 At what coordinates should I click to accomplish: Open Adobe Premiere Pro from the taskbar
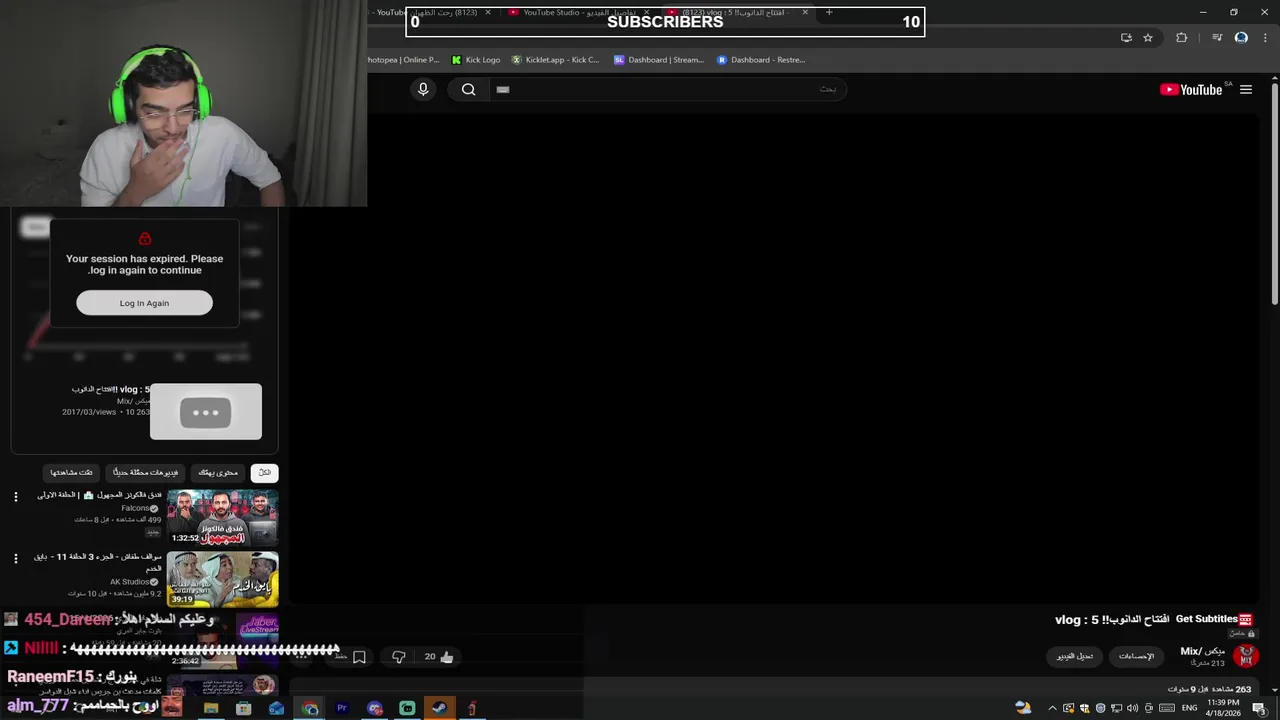342,708
